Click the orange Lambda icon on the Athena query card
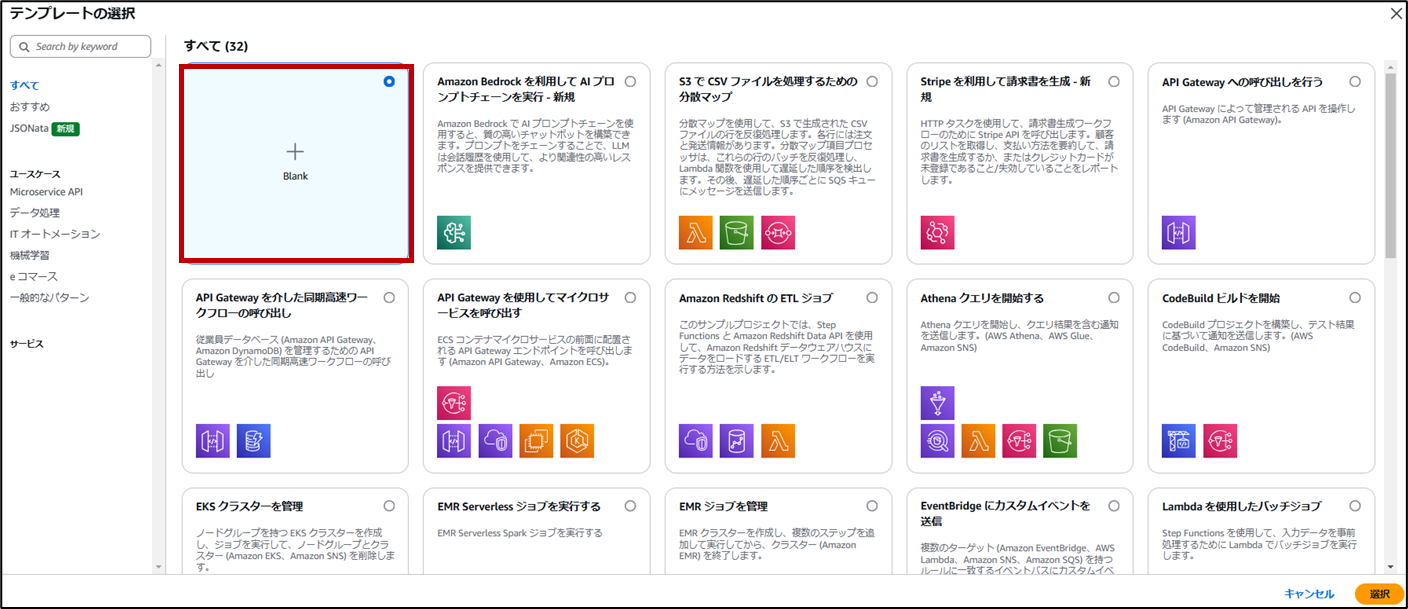The width and height of the screenshot is (1408, 609). [x=979, y=441]
